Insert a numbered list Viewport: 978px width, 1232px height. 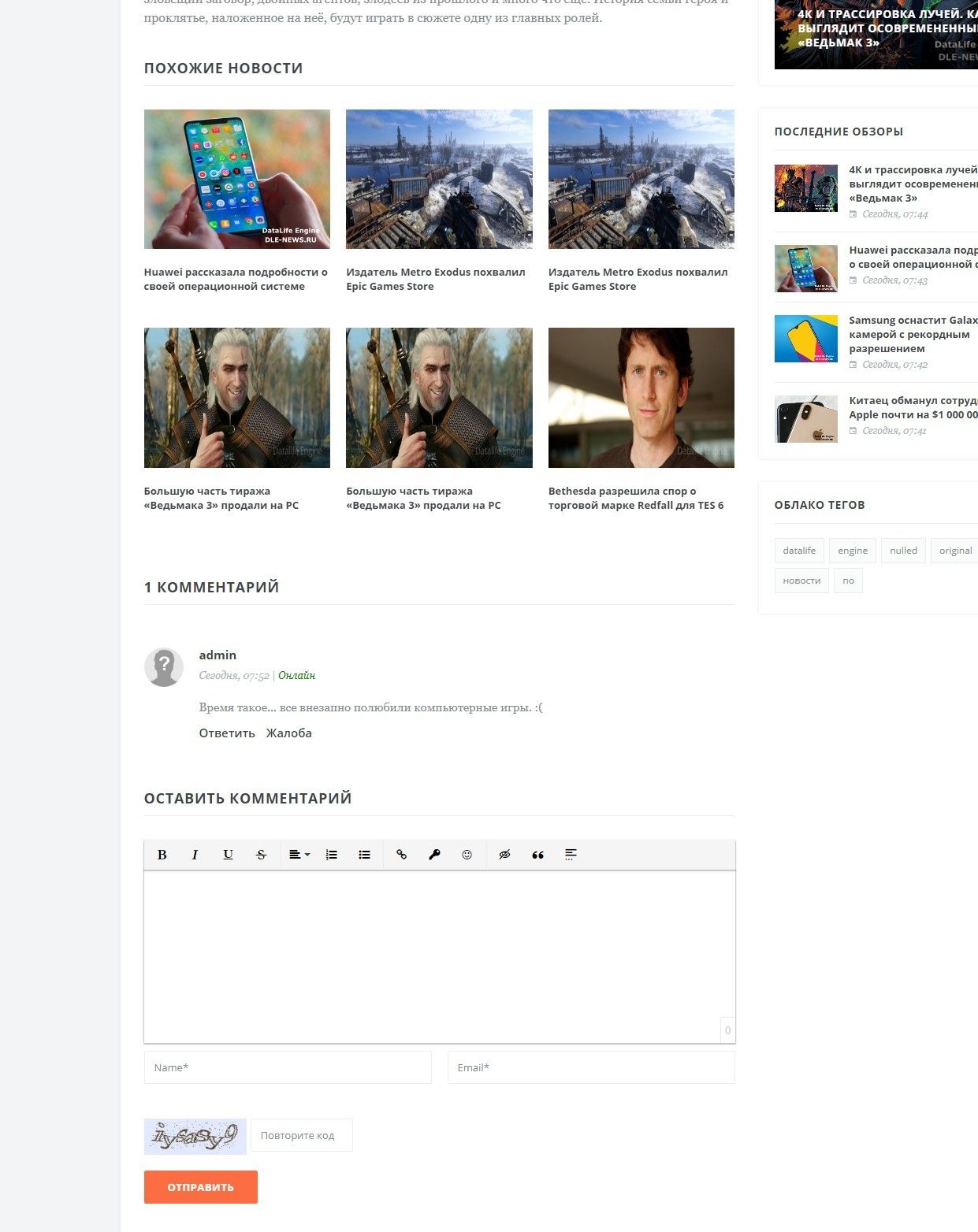[332, 855]
